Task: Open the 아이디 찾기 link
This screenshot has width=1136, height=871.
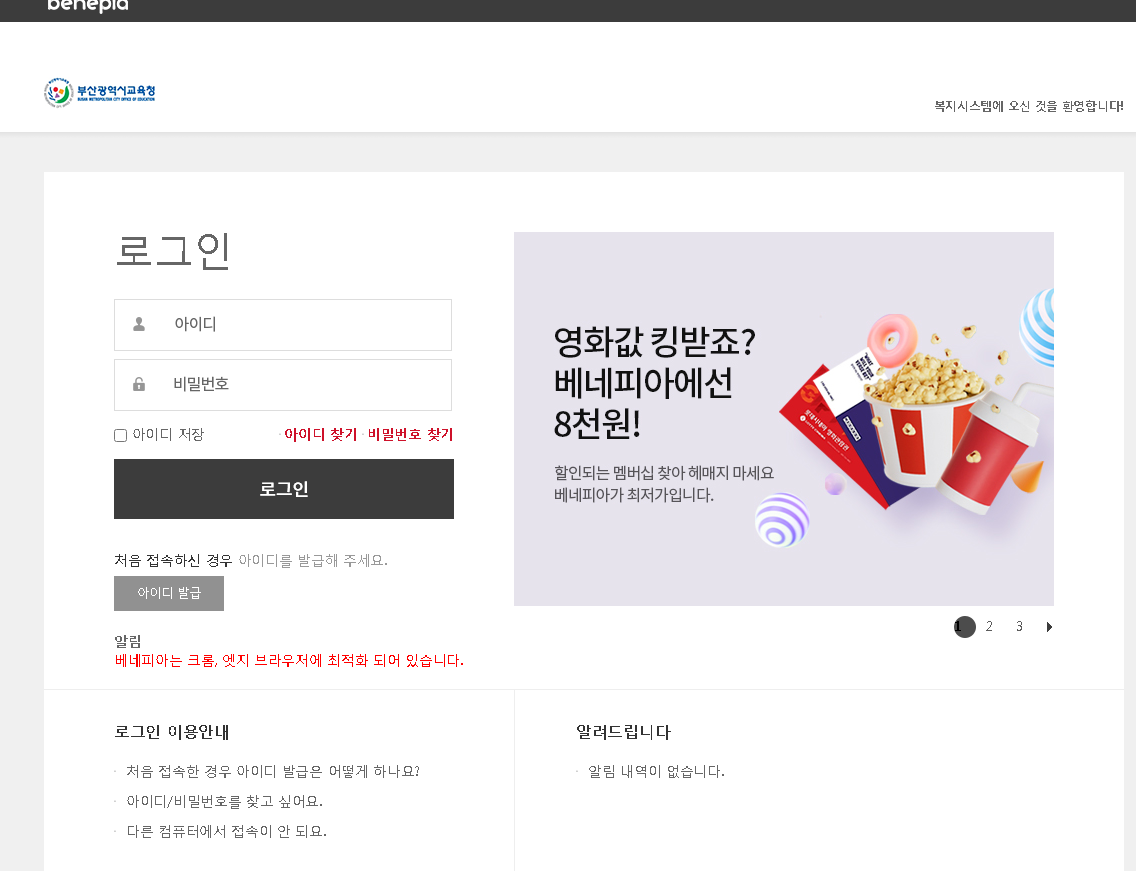Action: point(320,434)
